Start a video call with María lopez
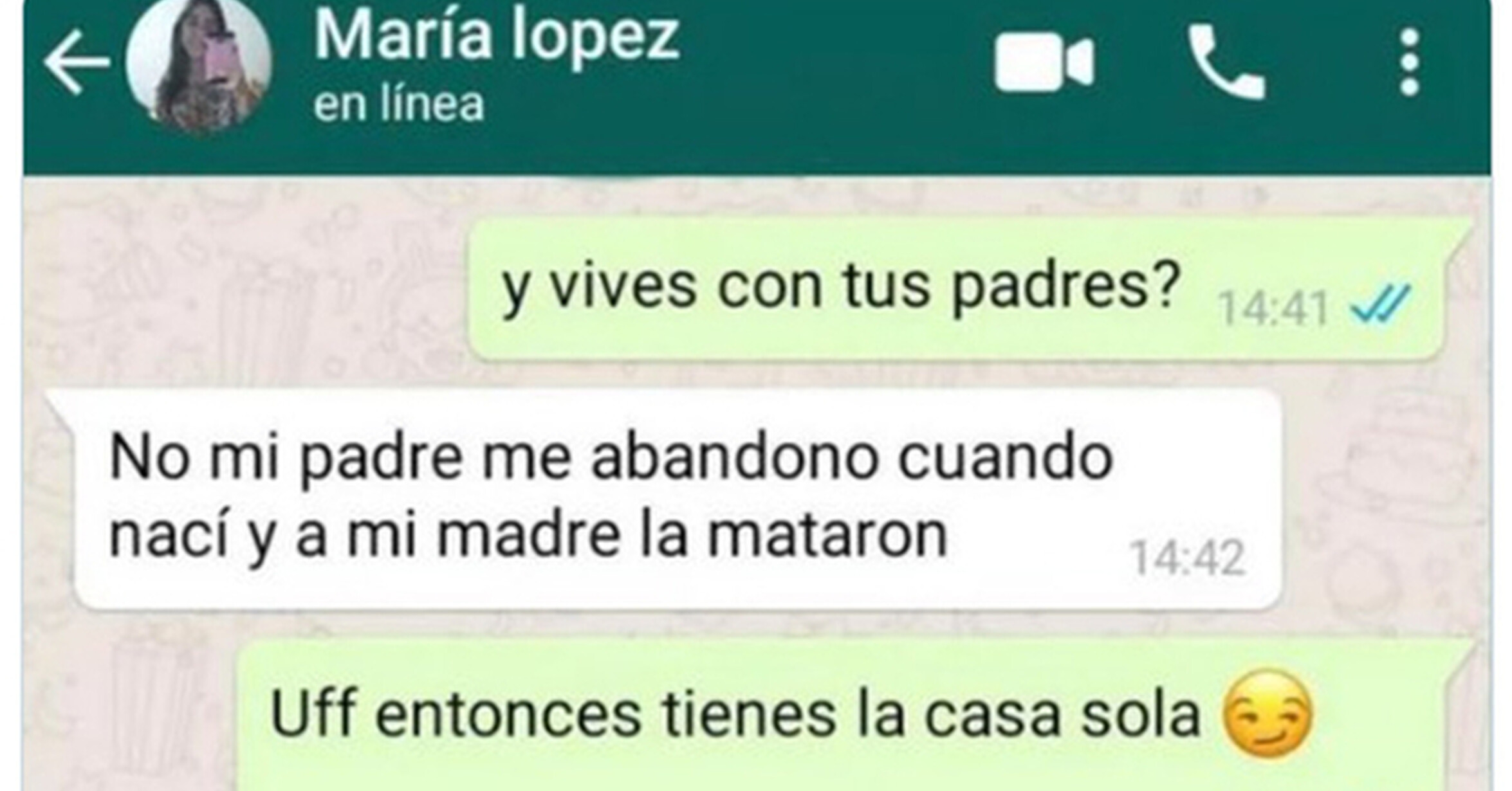 tap(1044, 63)
